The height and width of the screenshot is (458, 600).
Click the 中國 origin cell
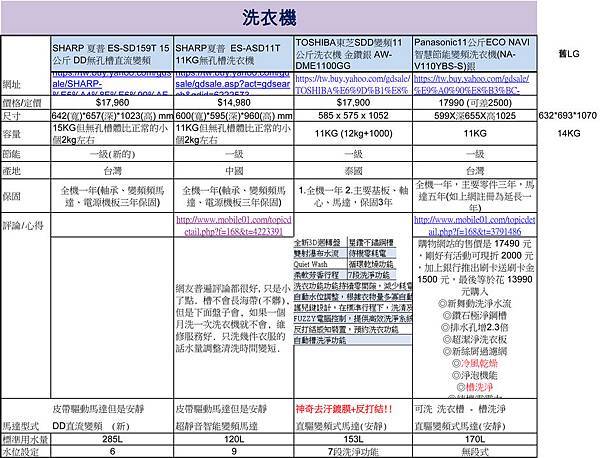coord(234,171)
